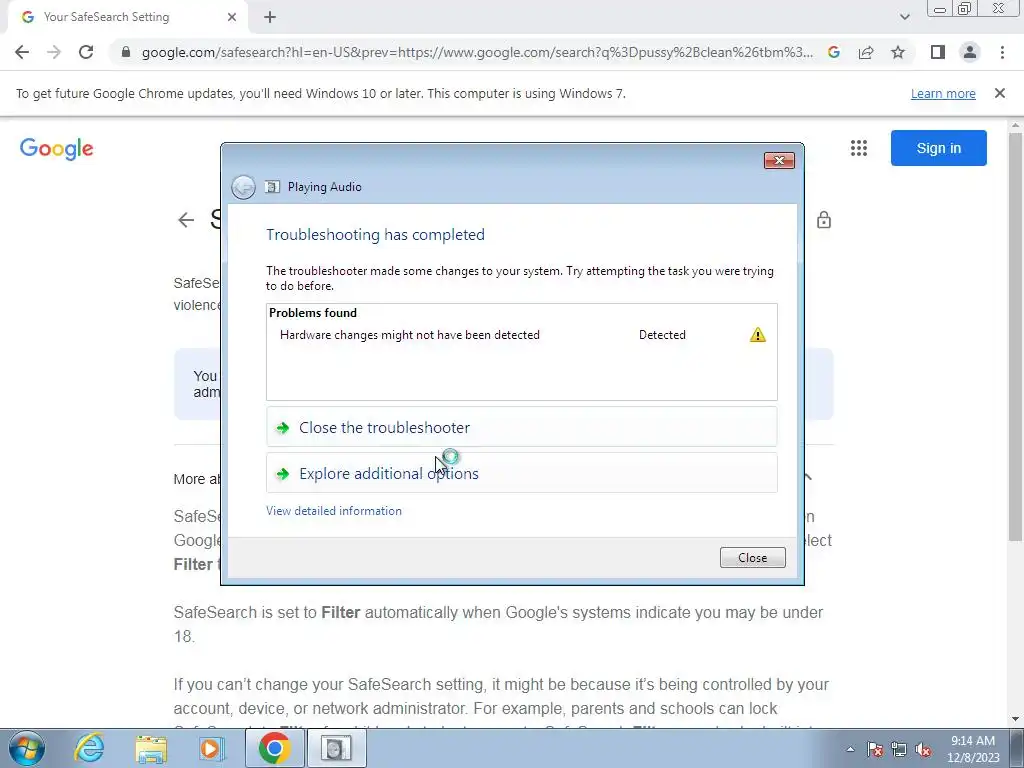
Task: Click the Playing Audio title icon
Action: tap(272, 187)
